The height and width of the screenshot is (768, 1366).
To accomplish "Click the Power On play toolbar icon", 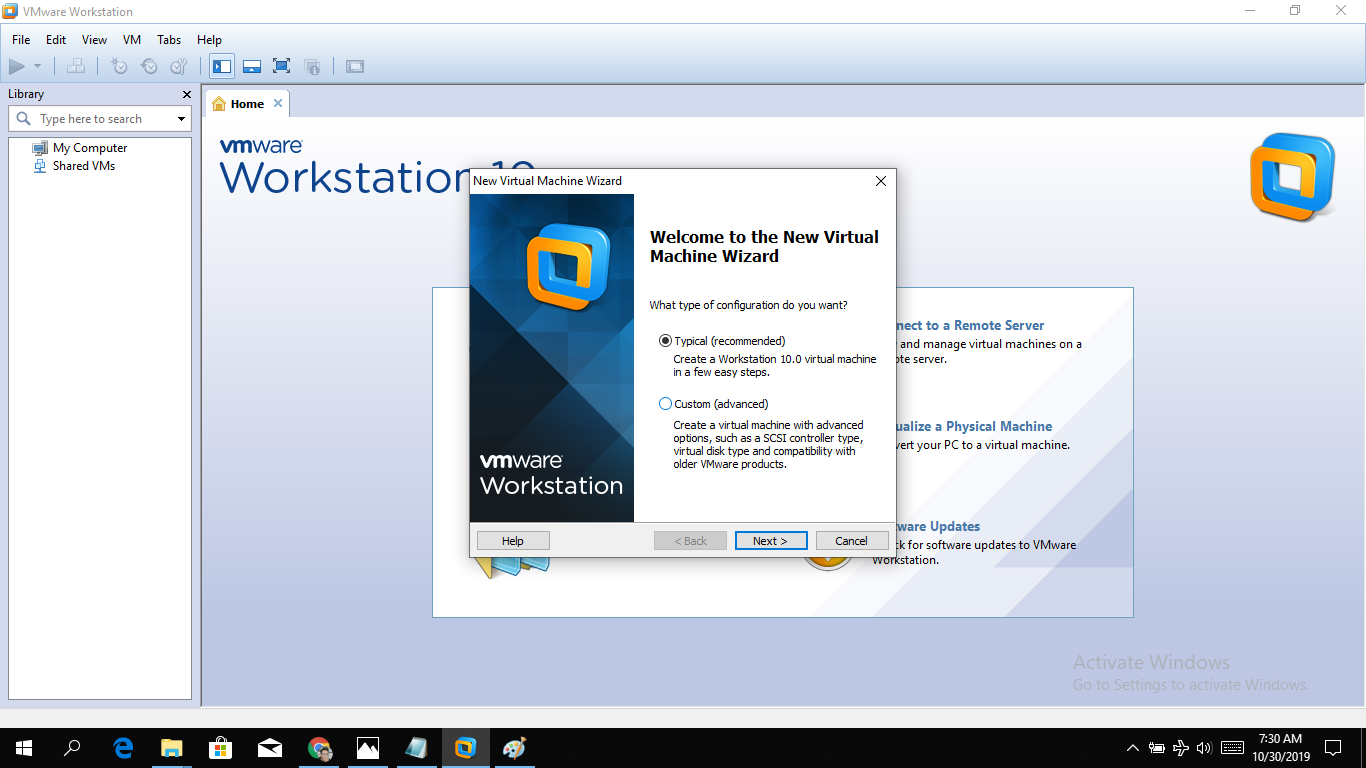I will pyautogui.click(x=17, y=67).
